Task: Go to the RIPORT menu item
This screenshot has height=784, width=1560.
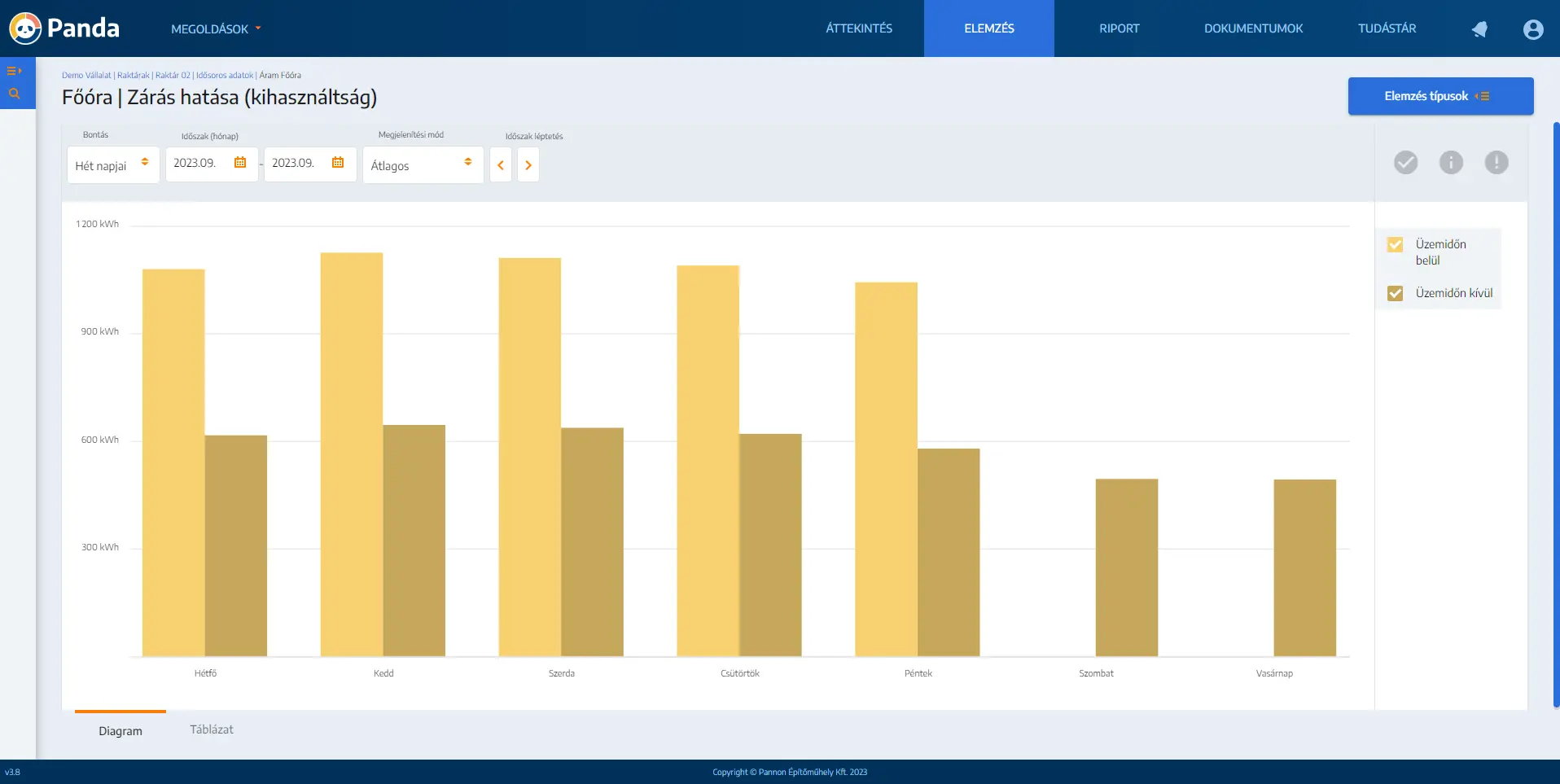Action: click(1119, 28)
